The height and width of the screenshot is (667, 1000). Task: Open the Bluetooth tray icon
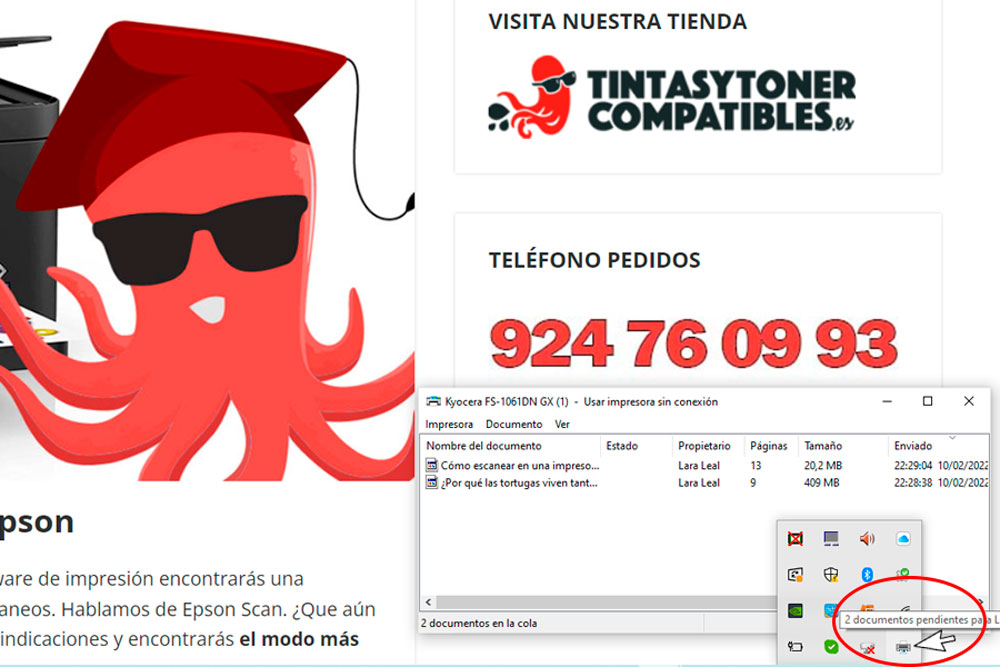(x=867, y=575)
